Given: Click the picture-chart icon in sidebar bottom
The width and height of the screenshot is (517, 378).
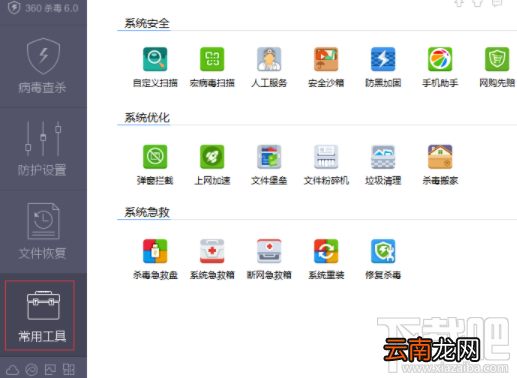Looking at the screenshot, I should (50, 370).
